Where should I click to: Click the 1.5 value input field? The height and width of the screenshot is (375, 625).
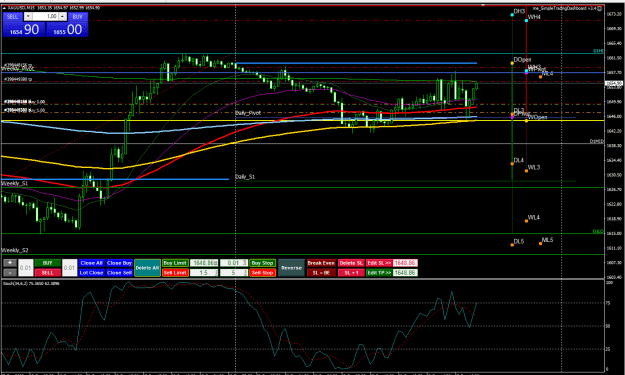pyautogui.click(x=204, y=273)
